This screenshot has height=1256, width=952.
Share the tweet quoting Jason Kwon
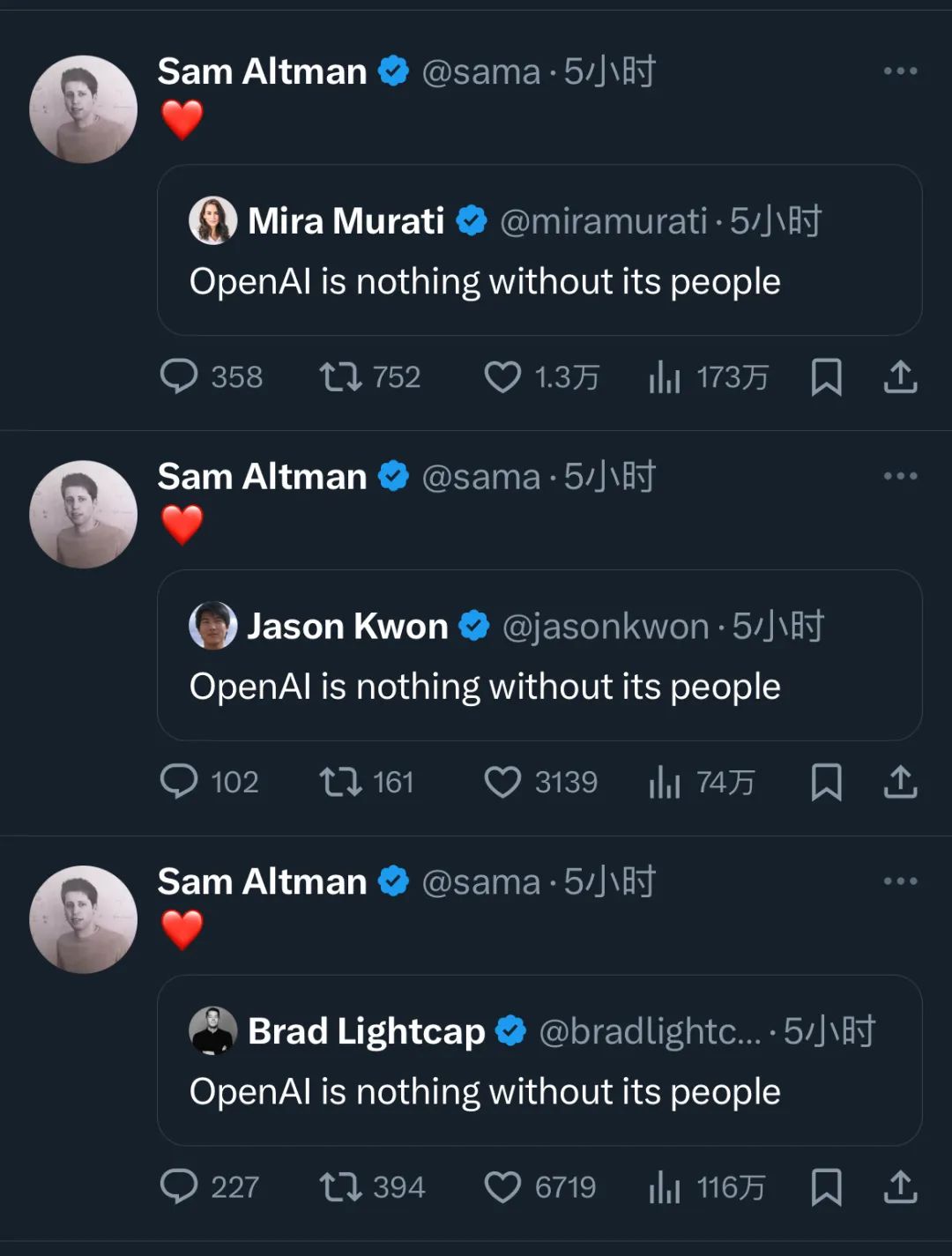pos(900,782)
